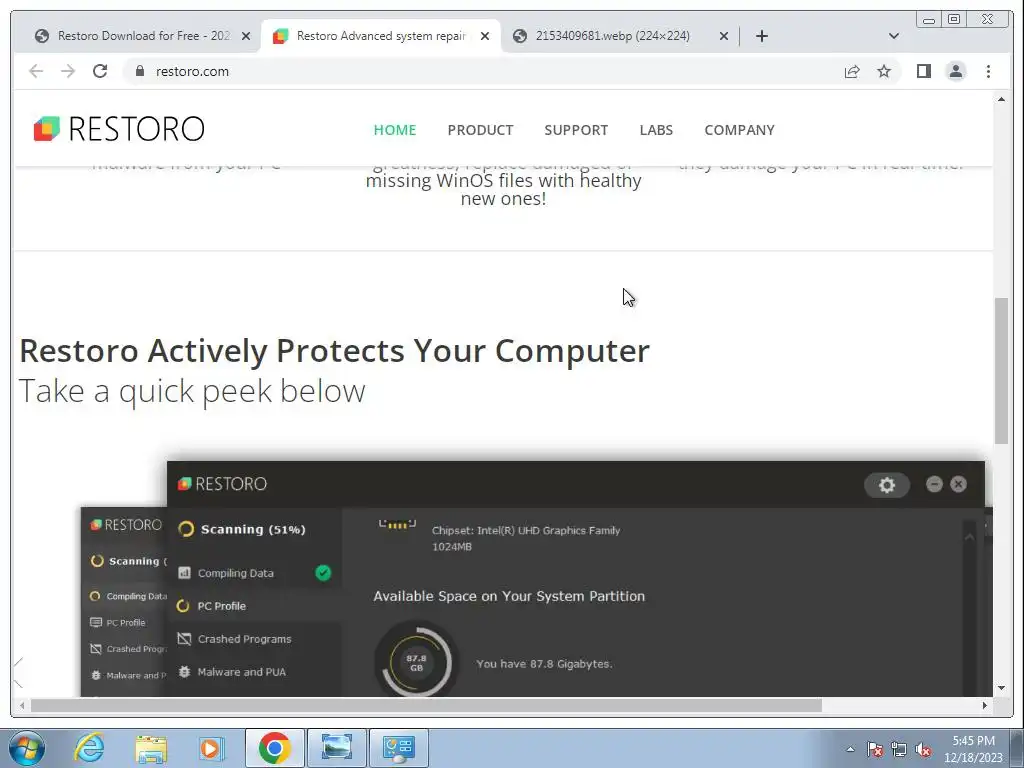Click the minimize circle in Restoro app preview
The height and width of the screenshot is (768, 1024).
(x=934, y=484)
